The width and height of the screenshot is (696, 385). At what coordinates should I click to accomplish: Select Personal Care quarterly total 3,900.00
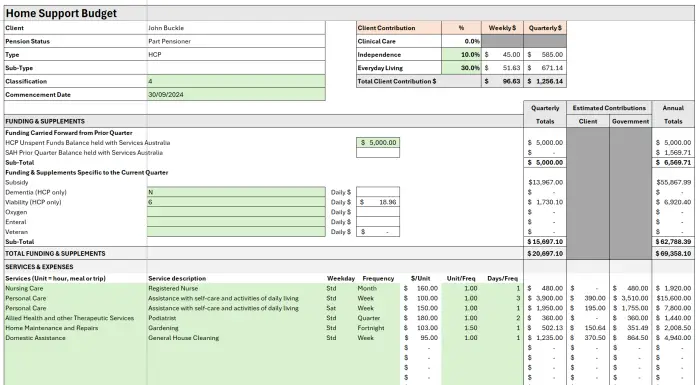tap(545, 298)
